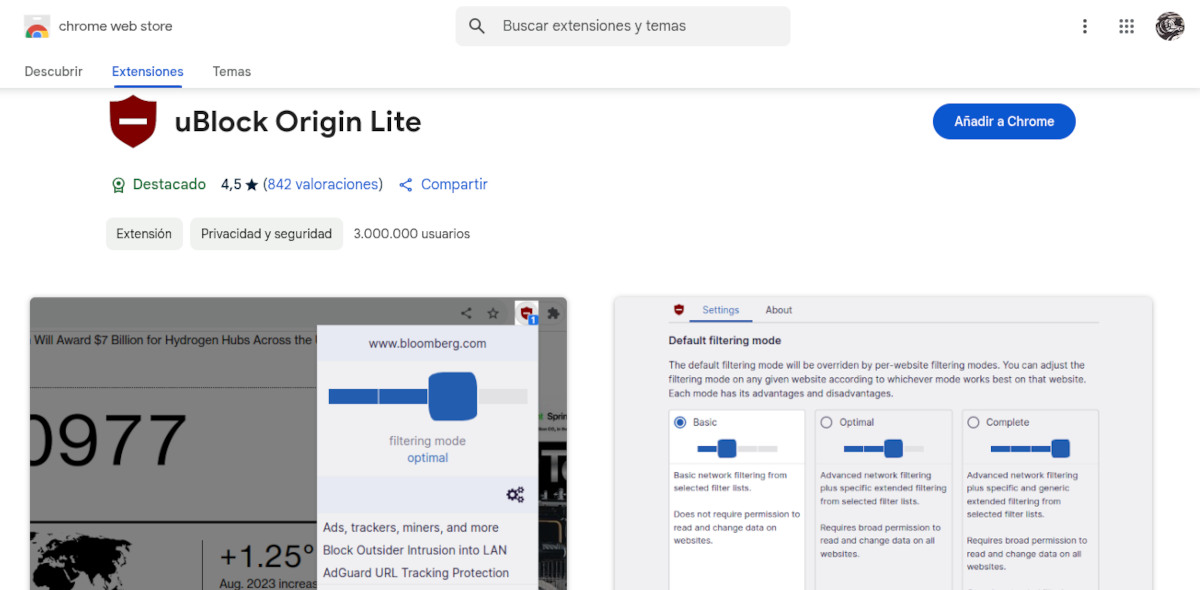Click the Añadir a Chrome button
Screen dimensions: 1200x590
coord(1004,121)
